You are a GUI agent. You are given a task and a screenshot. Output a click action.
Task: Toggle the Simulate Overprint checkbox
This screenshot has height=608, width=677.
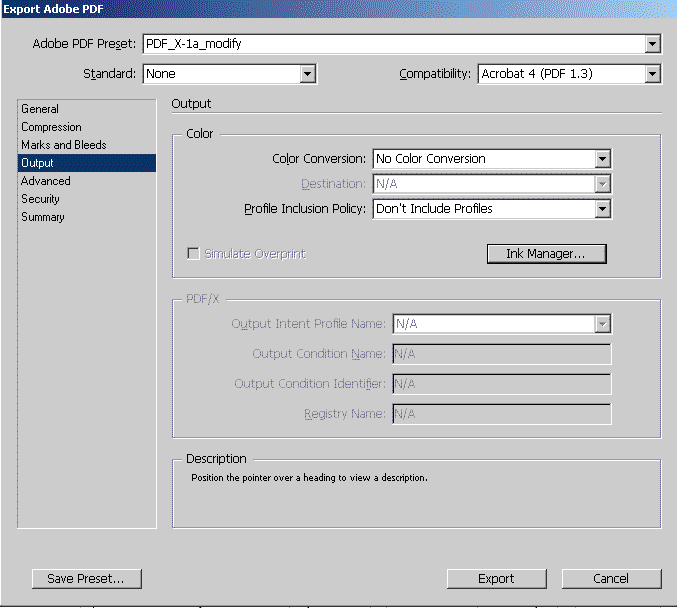[193, 253]
